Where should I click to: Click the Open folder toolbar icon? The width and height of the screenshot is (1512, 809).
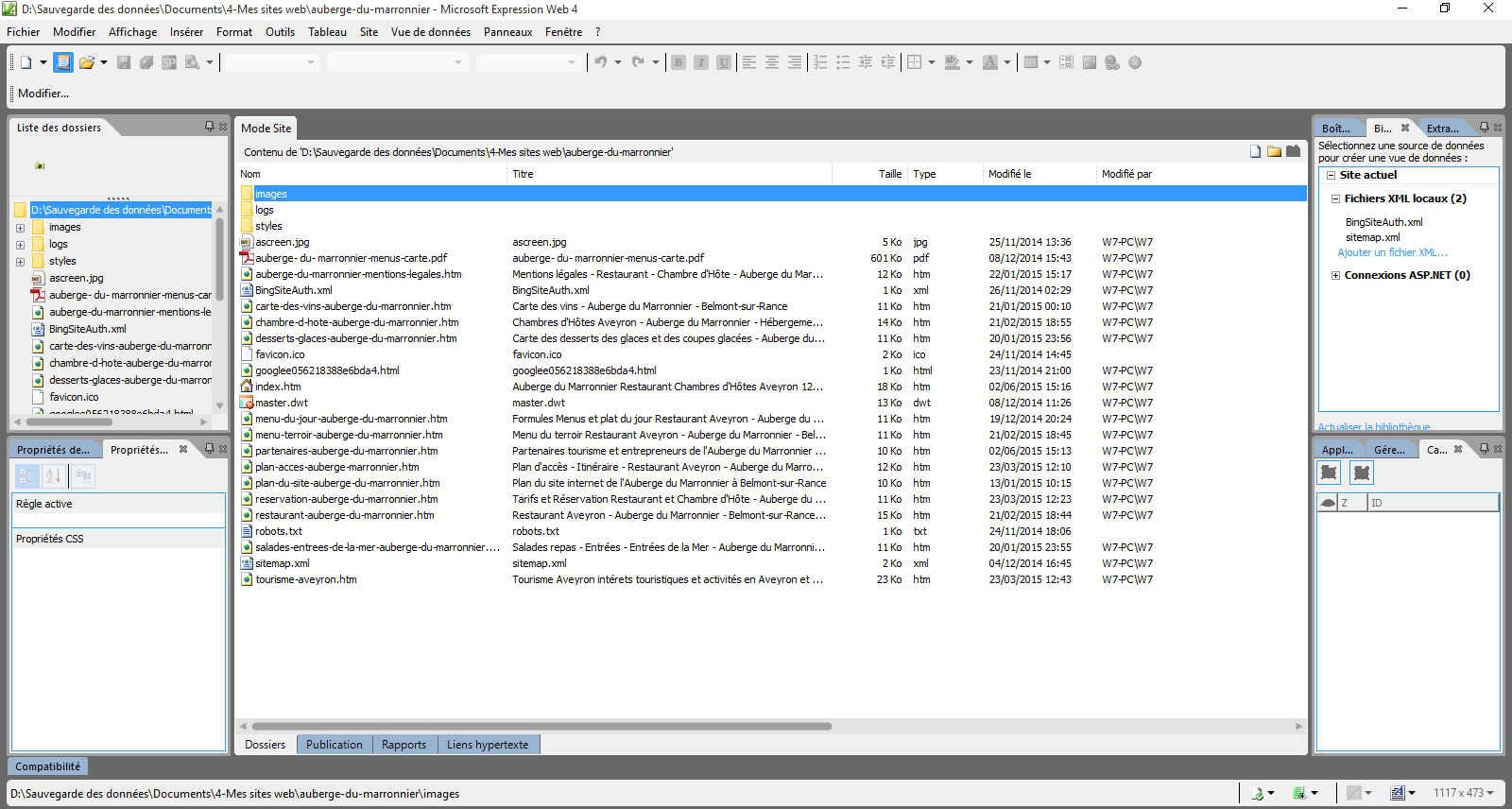tap(86, 62)
